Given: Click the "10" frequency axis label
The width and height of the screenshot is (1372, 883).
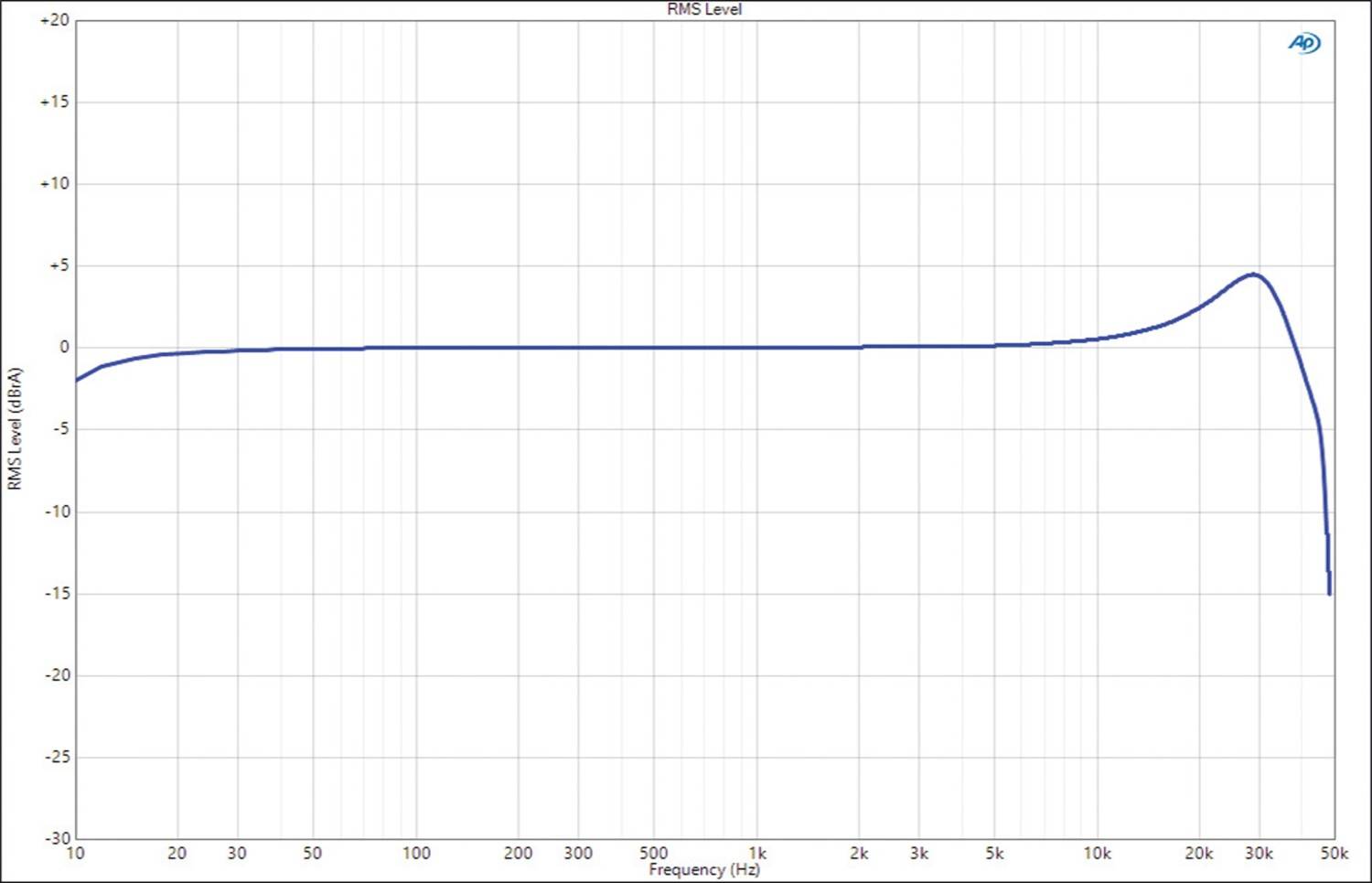Looking at the screenshot, I should coord(75,853).
